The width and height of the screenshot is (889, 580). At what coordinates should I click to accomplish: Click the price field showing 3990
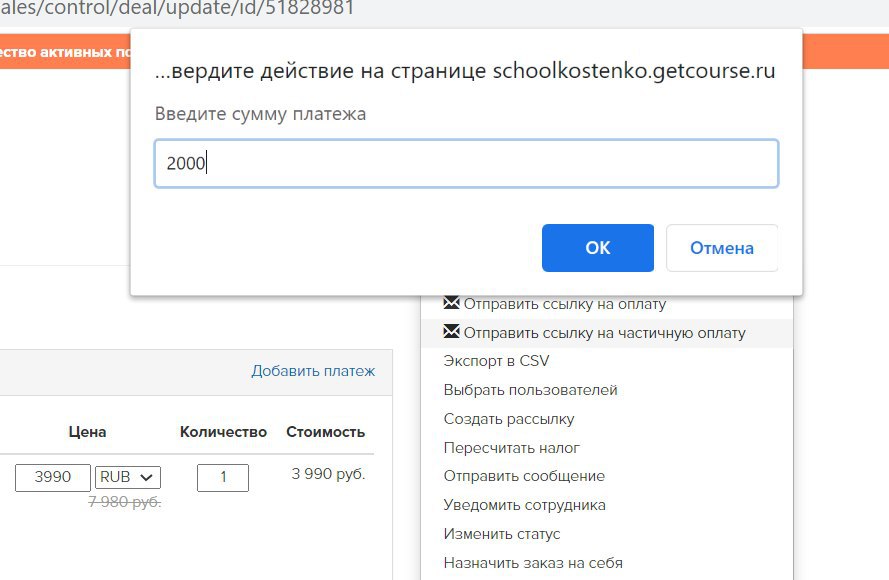53,477
